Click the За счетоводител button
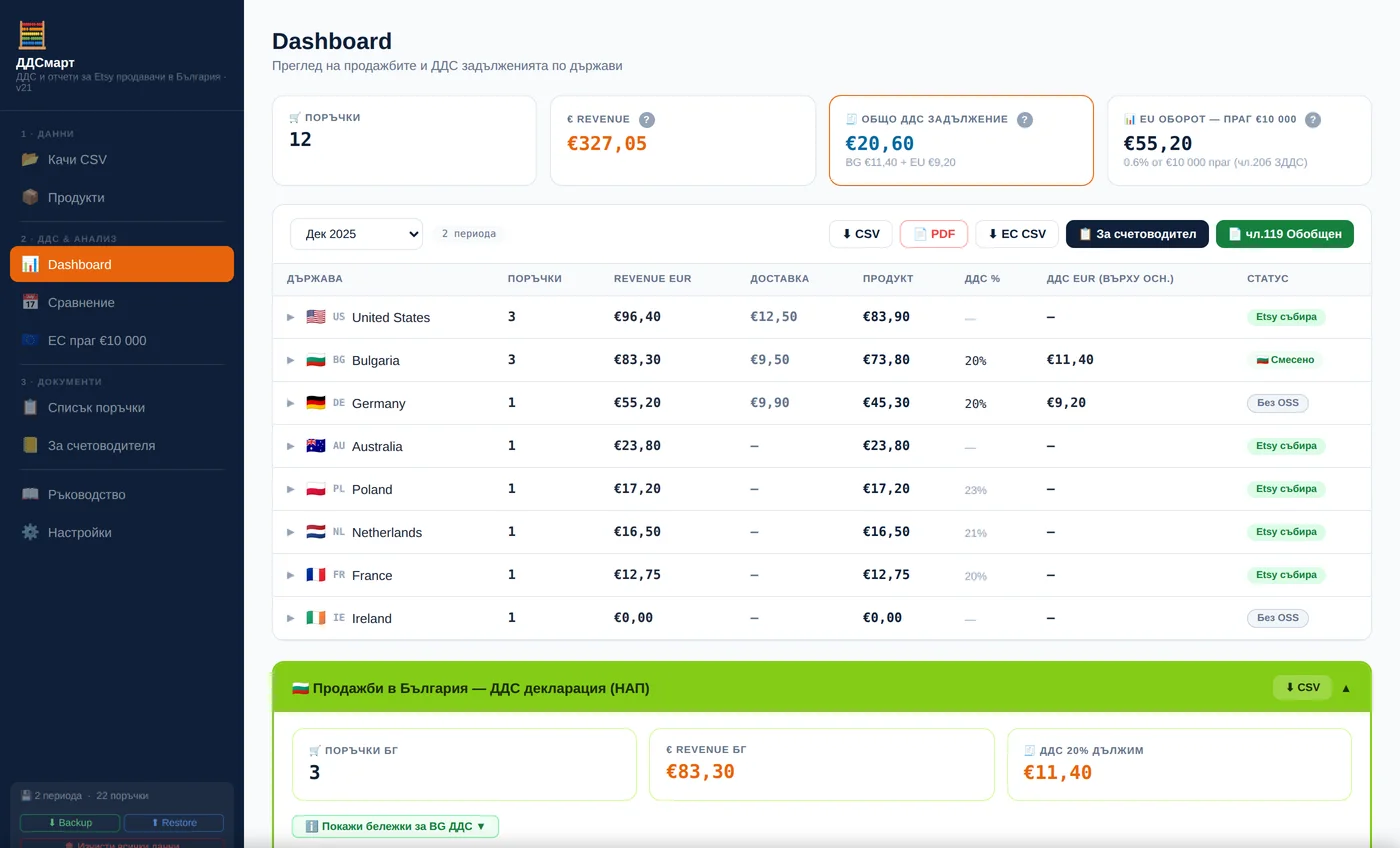Screen dimensions: 1400x848 tap(1137, 234)
